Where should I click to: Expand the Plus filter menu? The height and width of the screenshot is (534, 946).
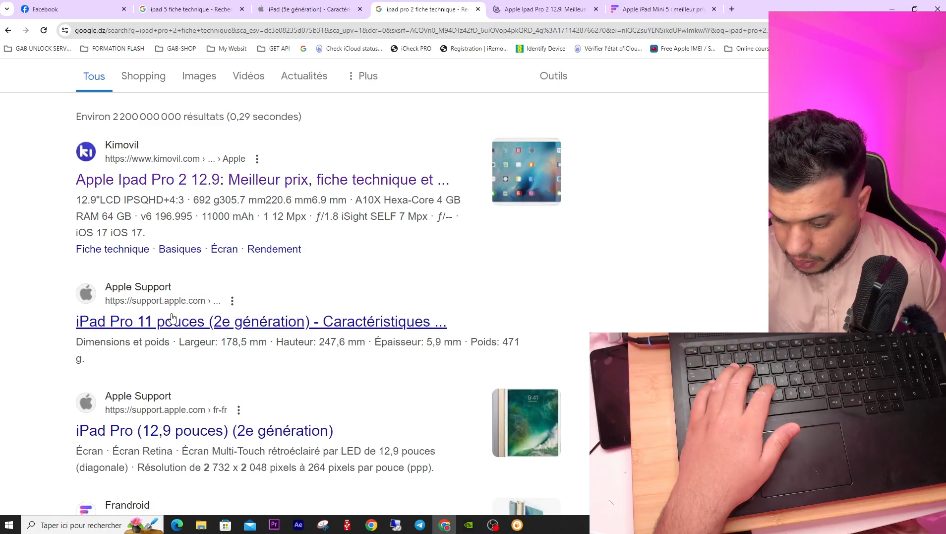[x=363, y=76]
